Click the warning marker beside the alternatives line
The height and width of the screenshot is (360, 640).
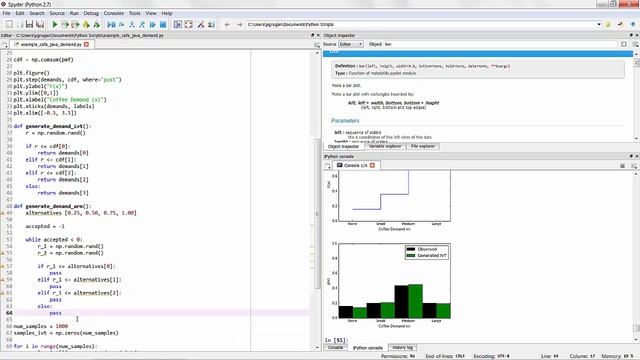click(2, 213)
